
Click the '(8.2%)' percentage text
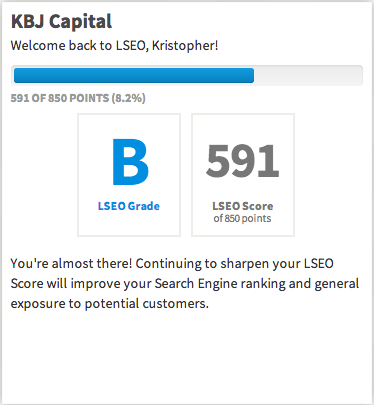(129, 98)
